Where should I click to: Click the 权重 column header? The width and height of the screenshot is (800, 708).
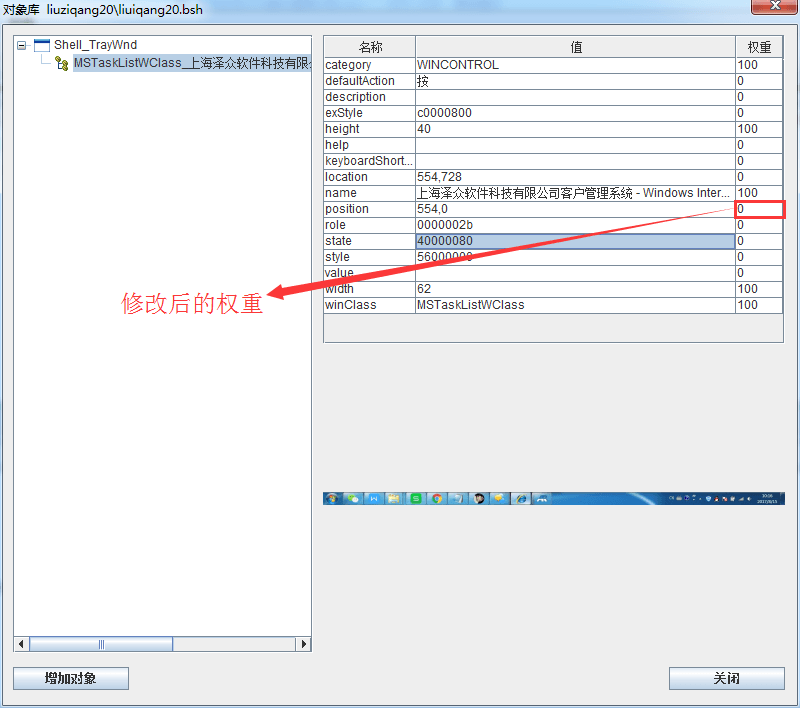(x=759, y=47)
